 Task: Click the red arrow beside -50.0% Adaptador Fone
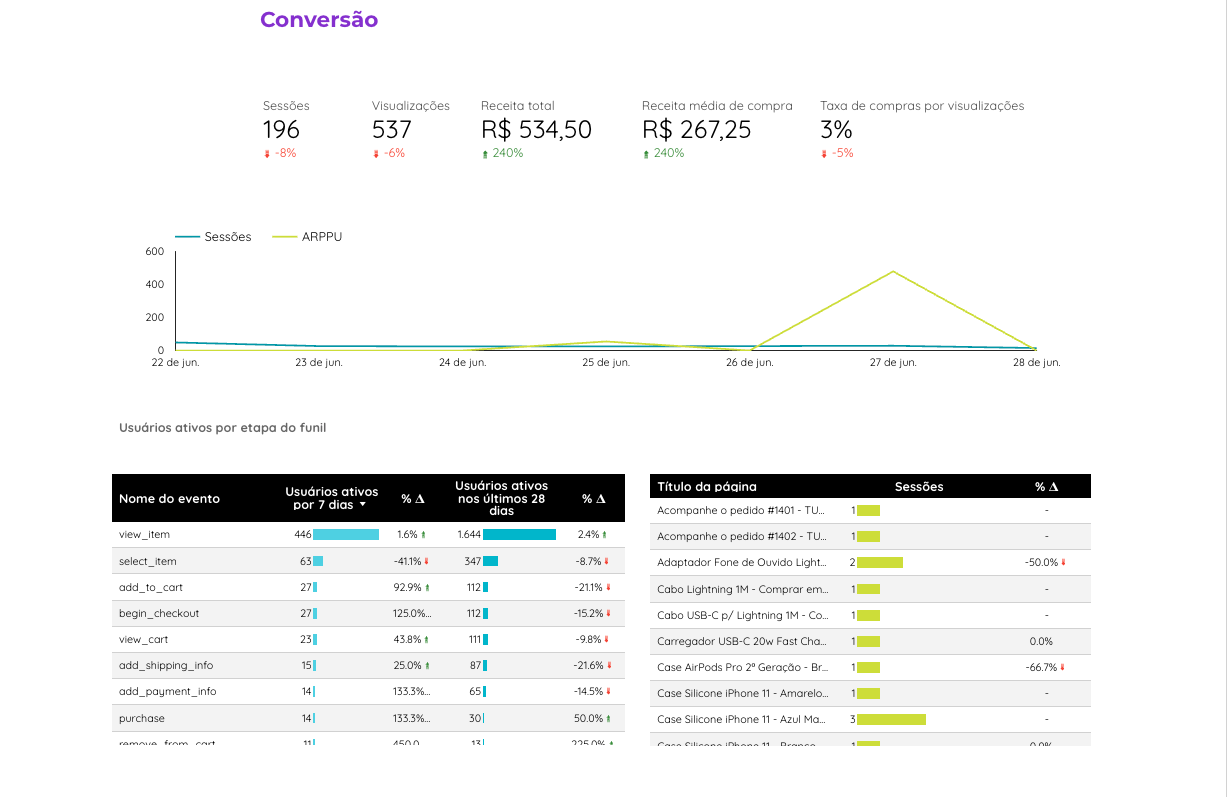(x=1063, y=563)
